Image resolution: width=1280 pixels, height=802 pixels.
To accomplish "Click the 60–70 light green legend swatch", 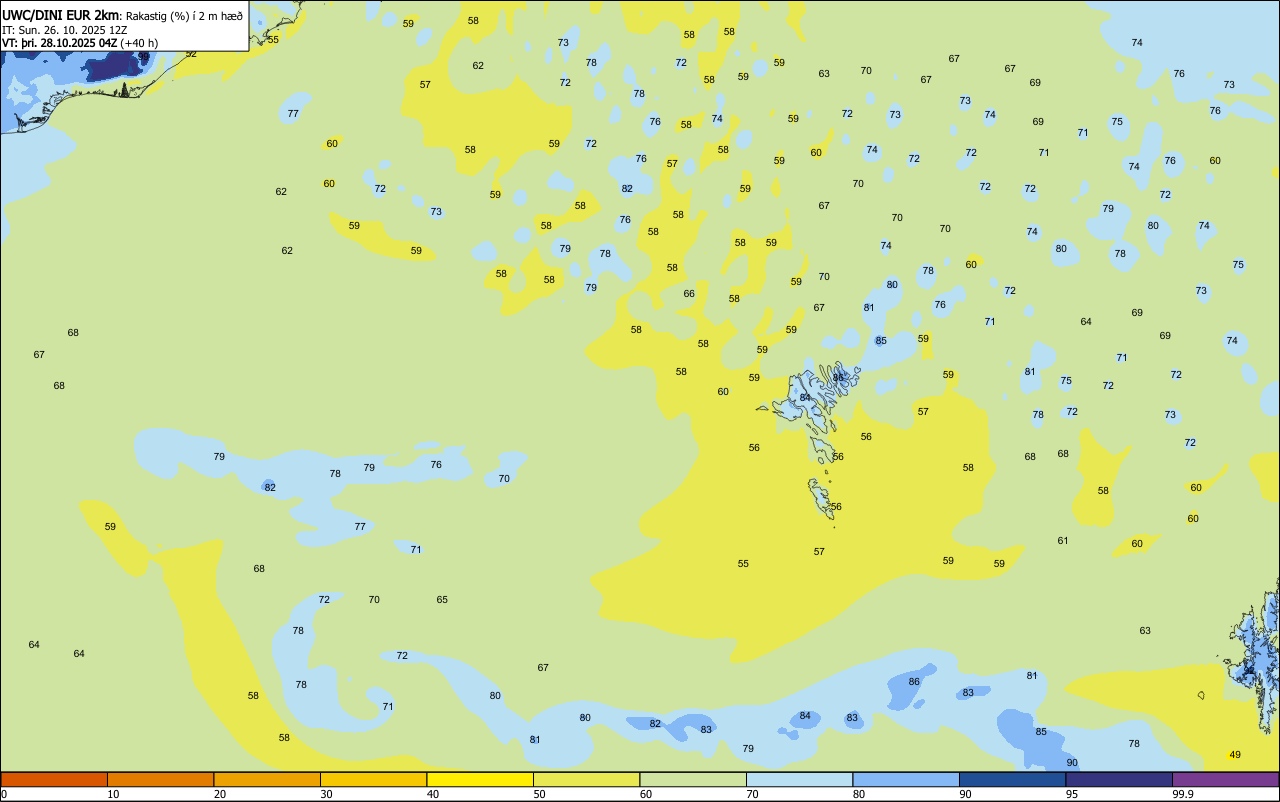I will (693, 779).
